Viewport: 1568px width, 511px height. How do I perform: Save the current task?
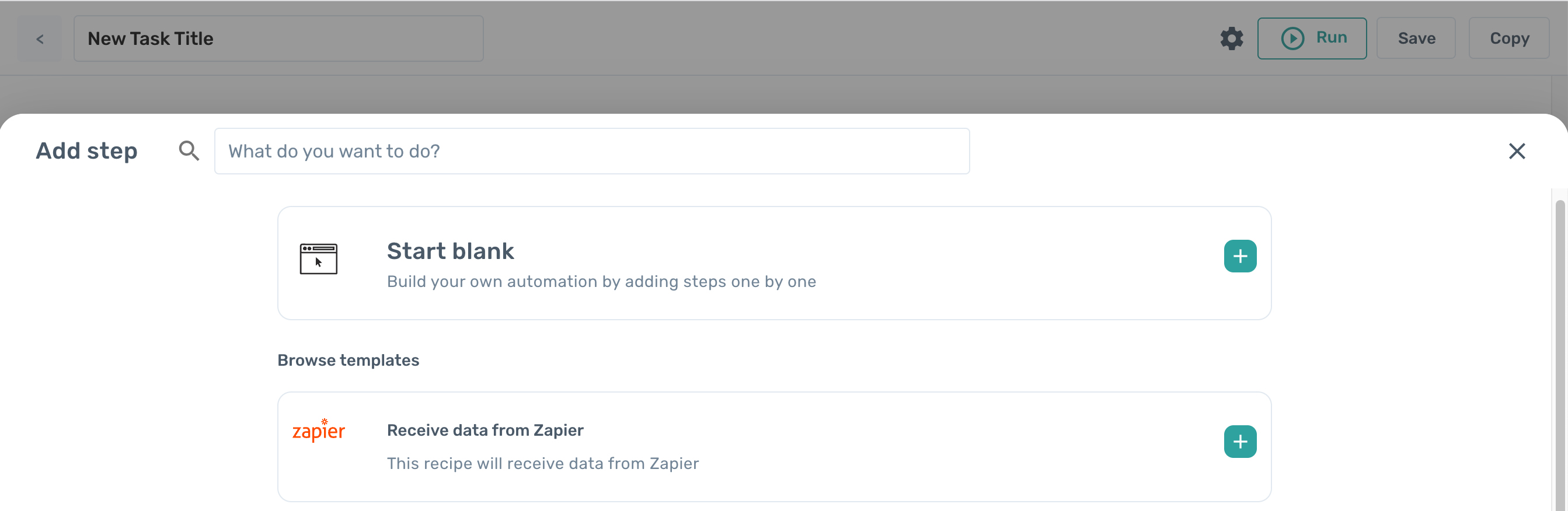[1415, 38]
